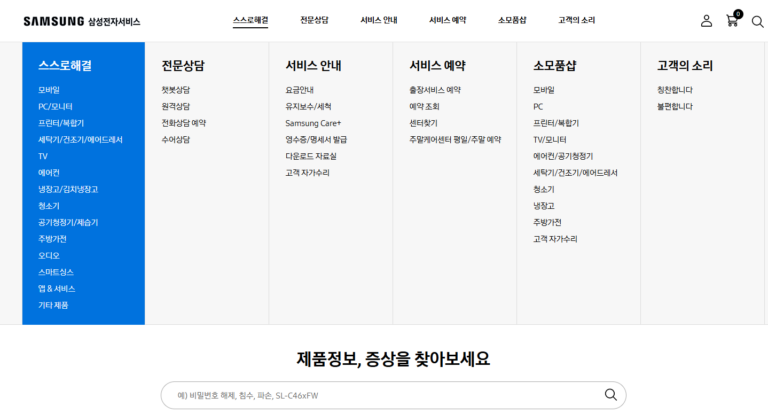Open 출장서비스 예약 link
The height and width of the screenshot is (414, 768).
pyautogui.click(x=435, y=90)
